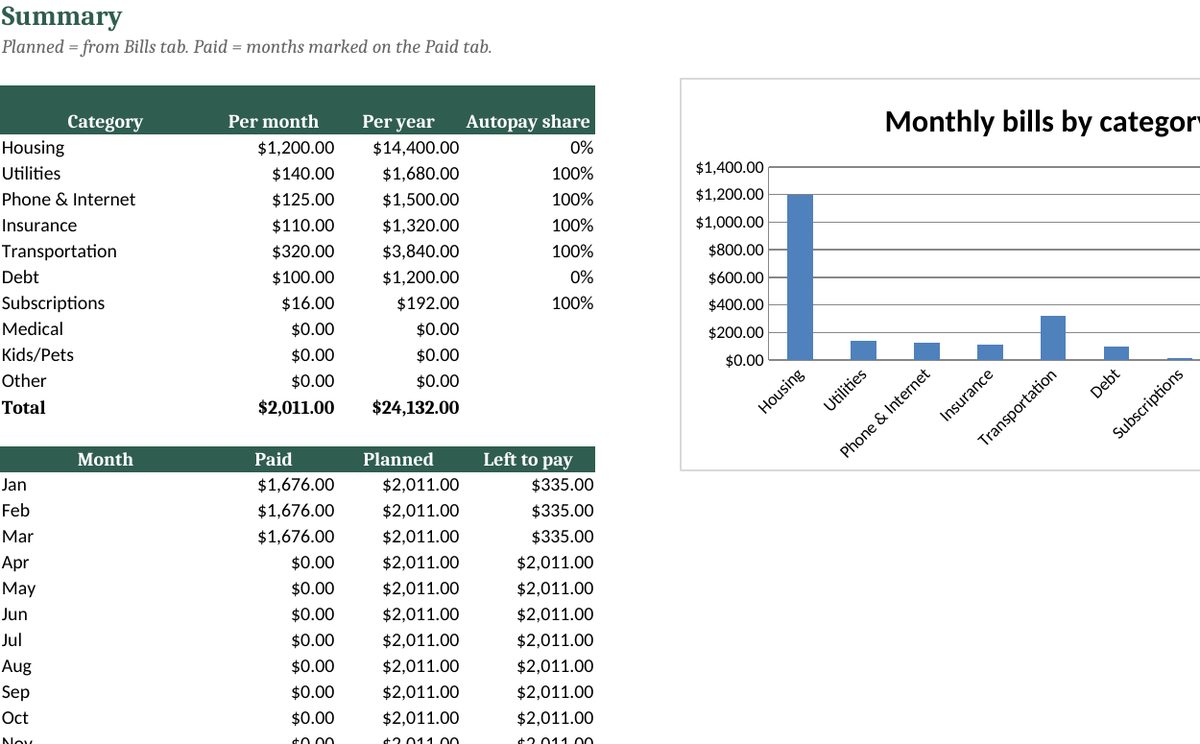The width and height of the screenshot is (1200, 744).
Task: Select the Housing bar in the chart
Action: tap(800, 277)
